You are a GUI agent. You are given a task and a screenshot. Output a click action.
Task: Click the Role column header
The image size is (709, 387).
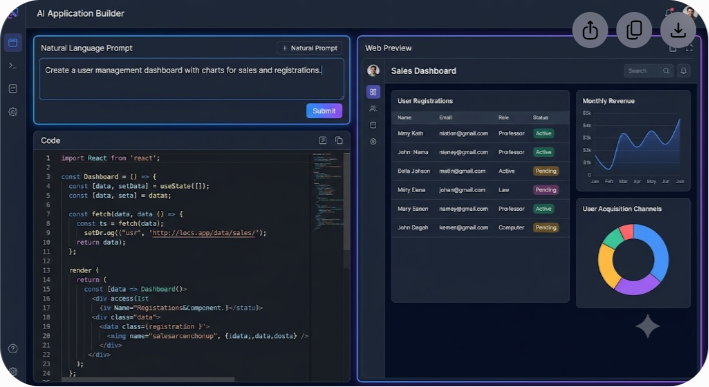coord(504,118)
